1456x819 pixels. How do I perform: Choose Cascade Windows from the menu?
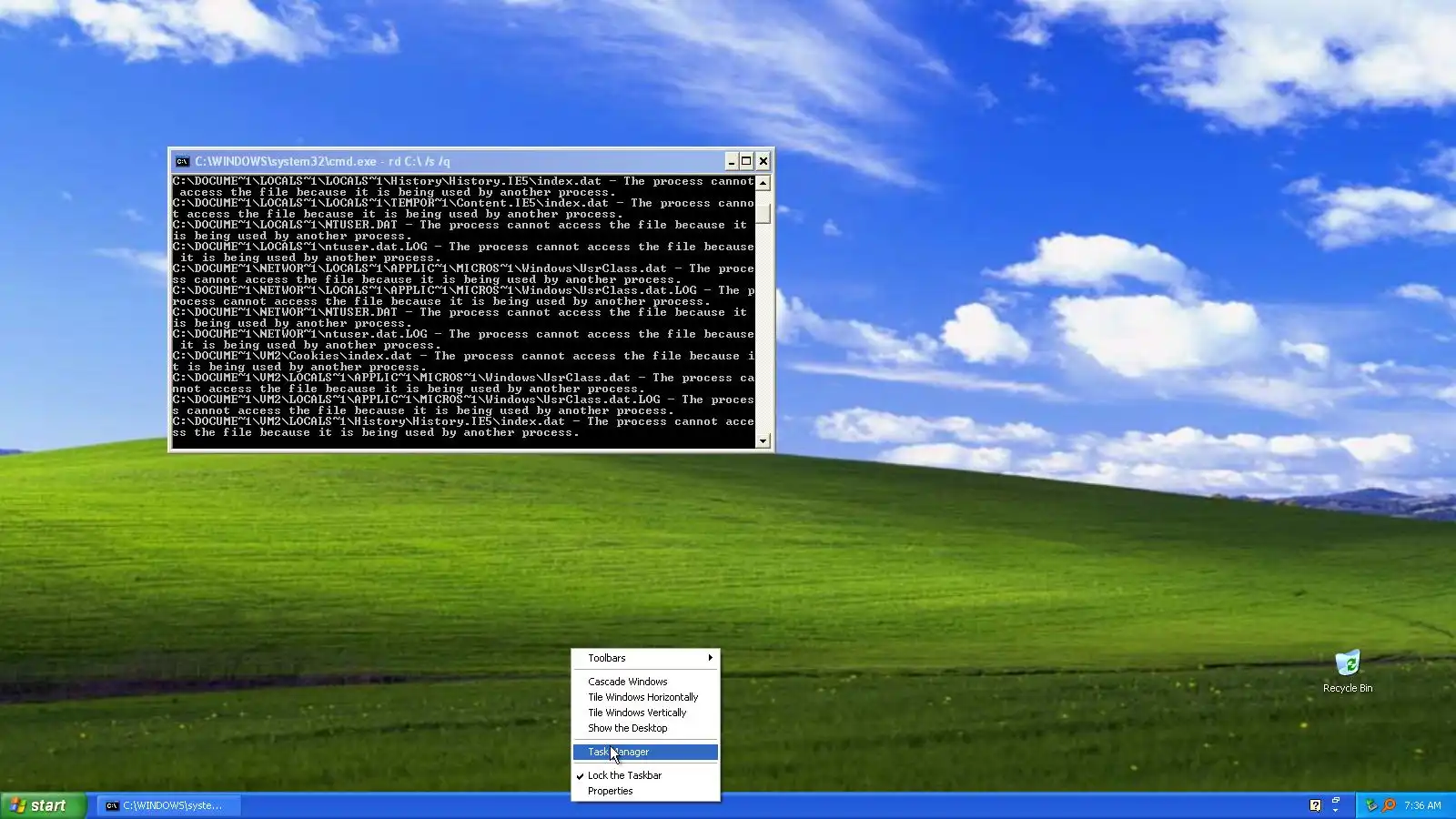[645, 682]
